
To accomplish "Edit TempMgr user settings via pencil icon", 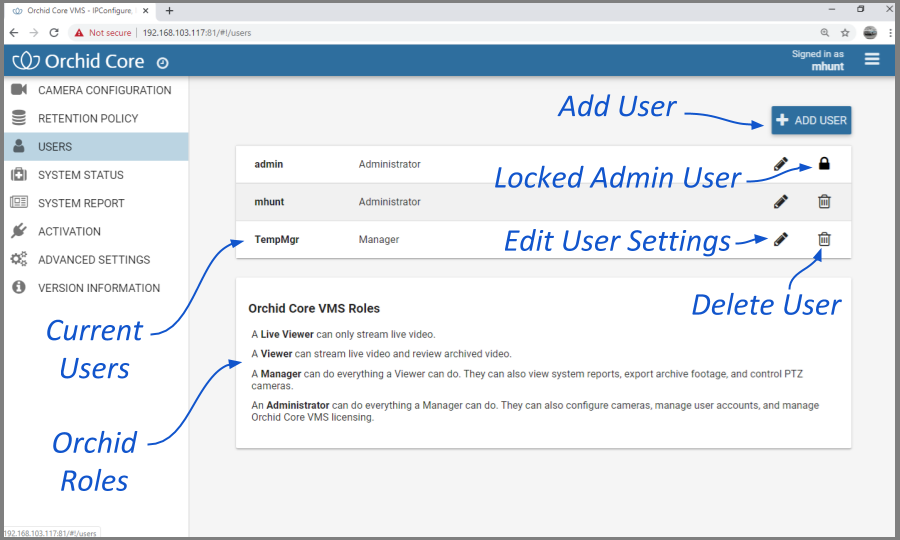I will coord(781,239).
